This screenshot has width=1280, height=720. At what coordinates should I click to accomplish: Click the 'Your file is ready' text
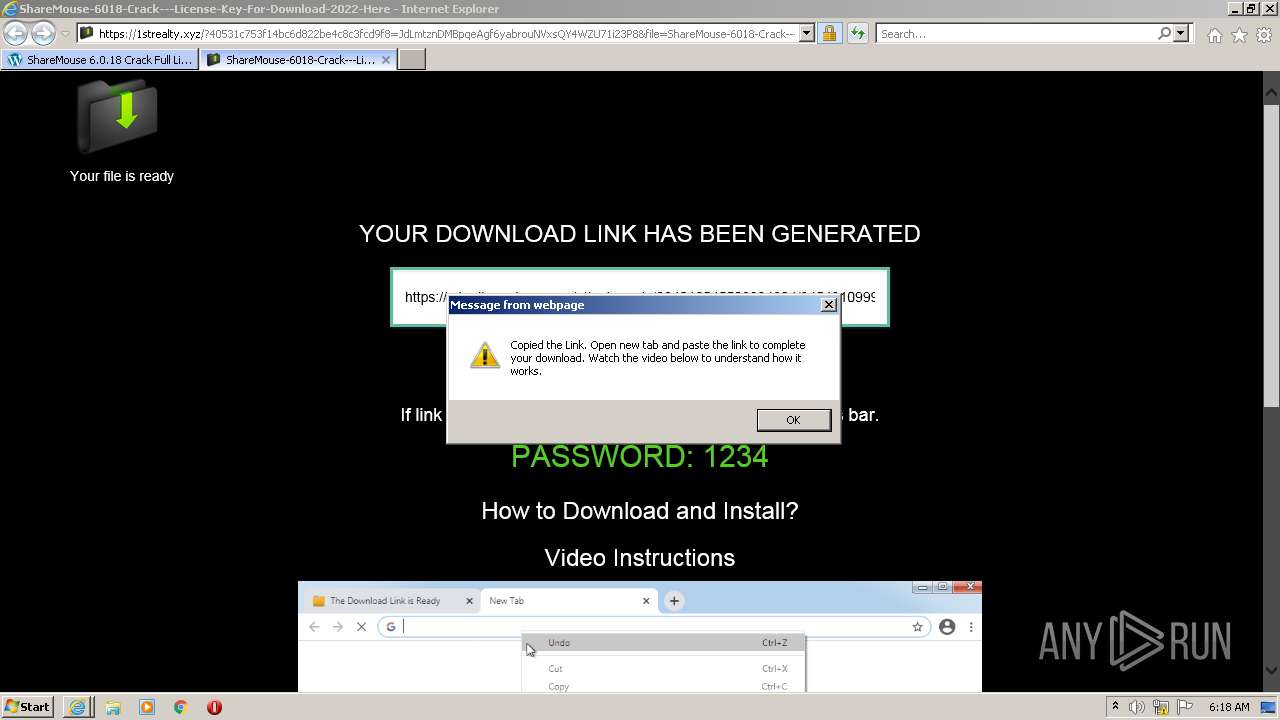[122, 176]
